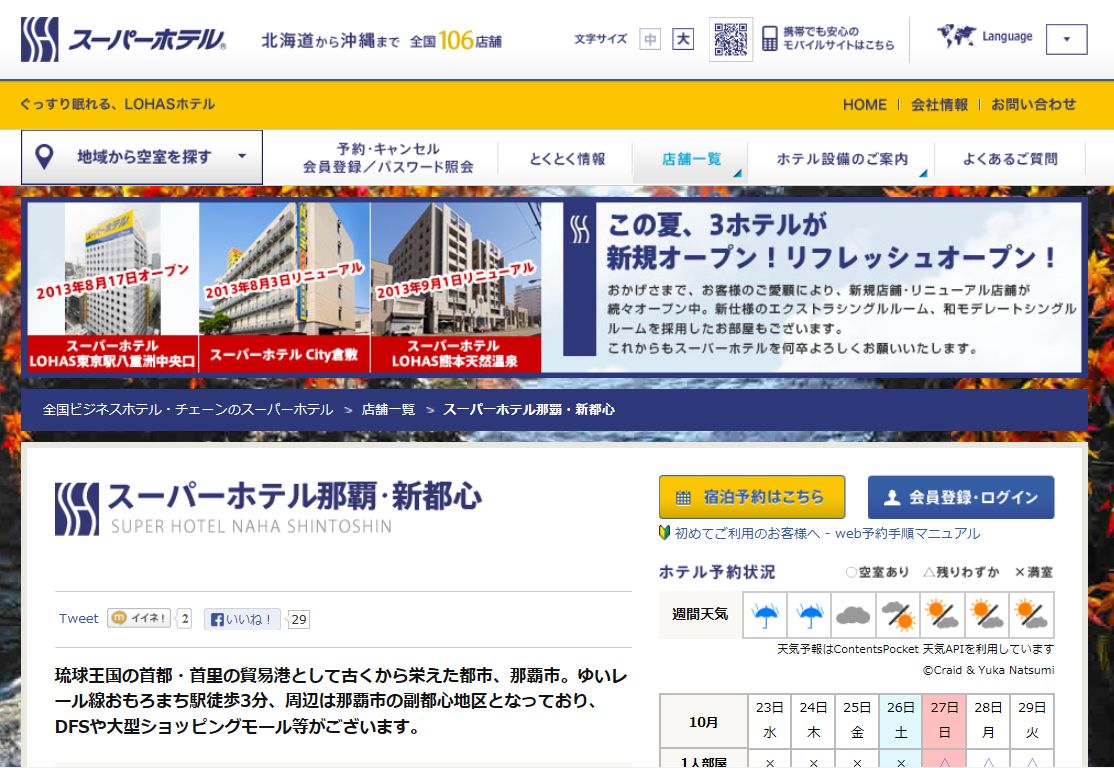This screenshot has width=1114, height=768.
Task: Click the Naha Shintoshin hotel logo icon
Action: 77,509
